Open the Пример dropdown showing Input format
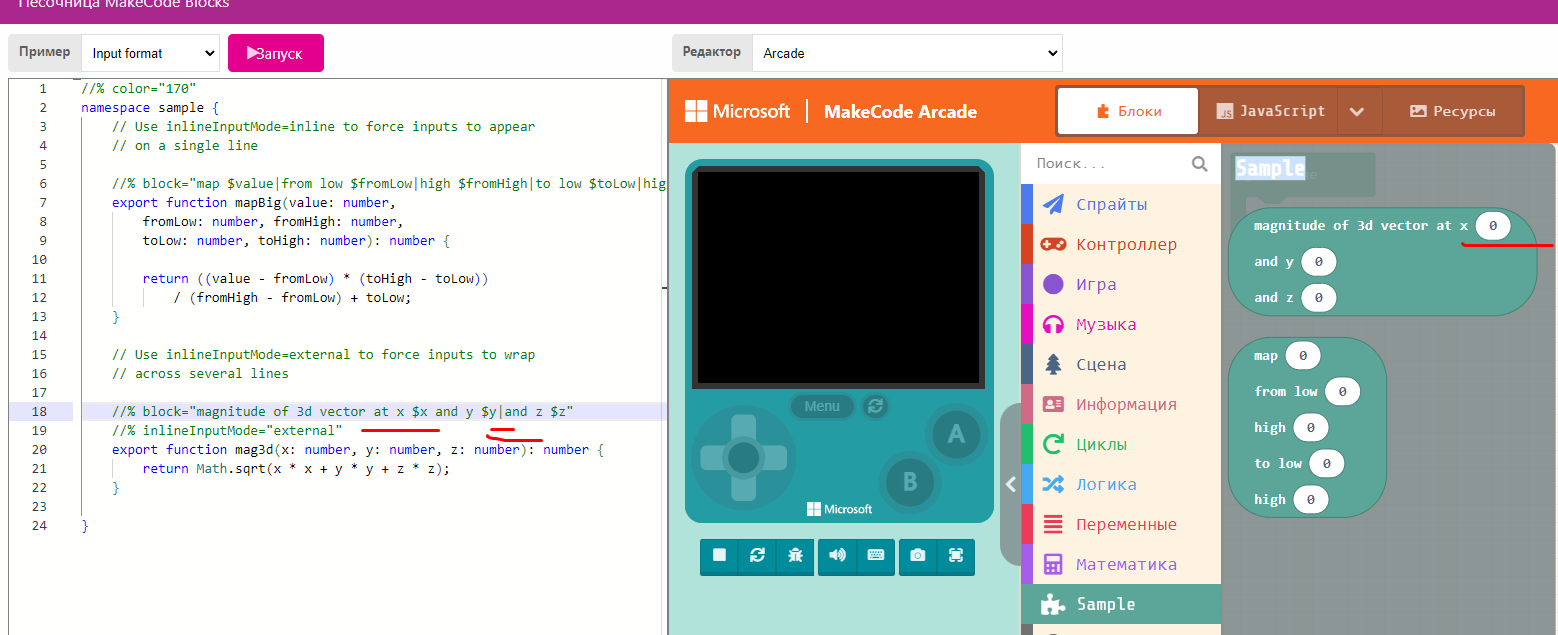Screen dimensions: 1558x635 tap(150, 53)
